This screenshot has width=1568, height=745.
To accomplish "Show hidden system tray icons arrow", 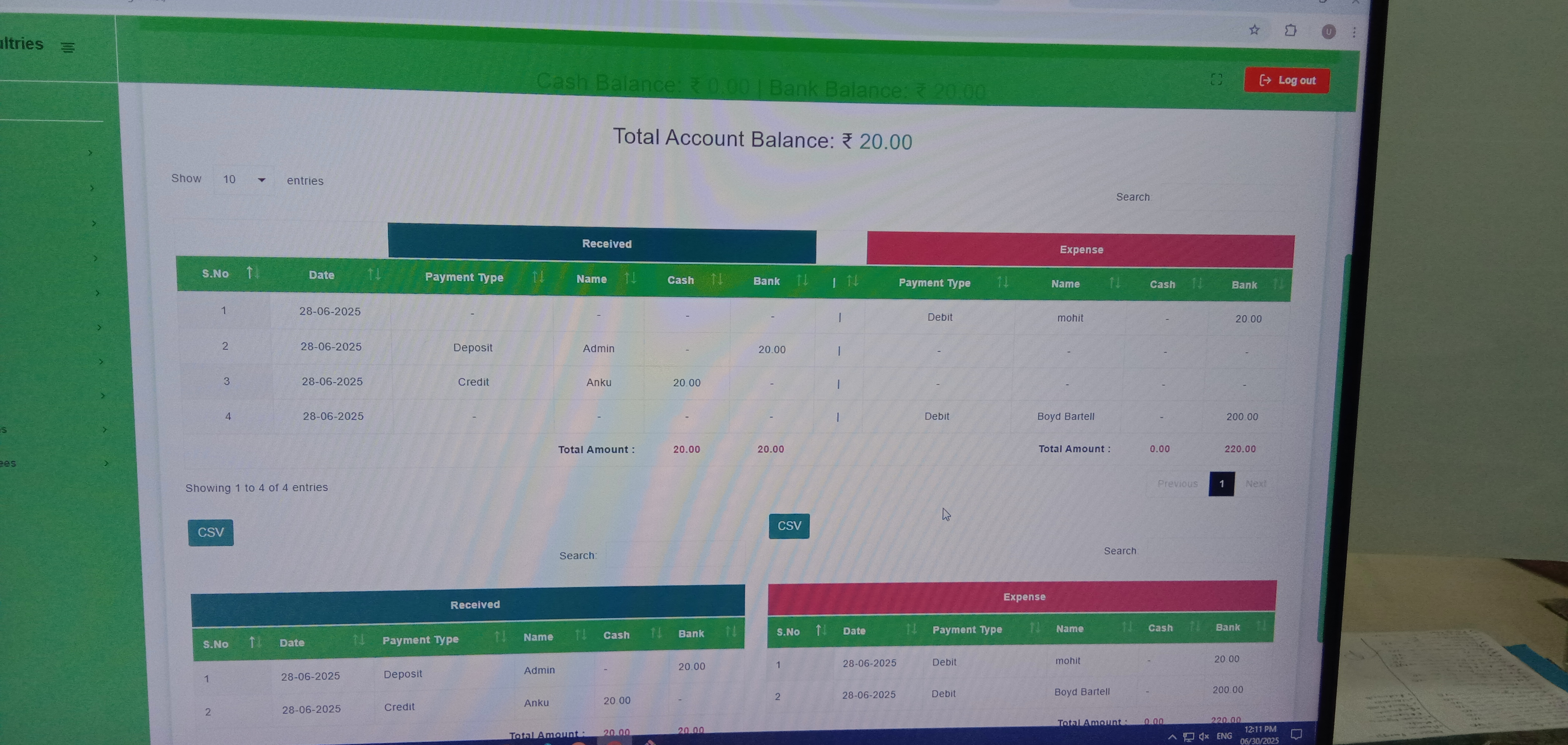I will (x=1172, y=737).
